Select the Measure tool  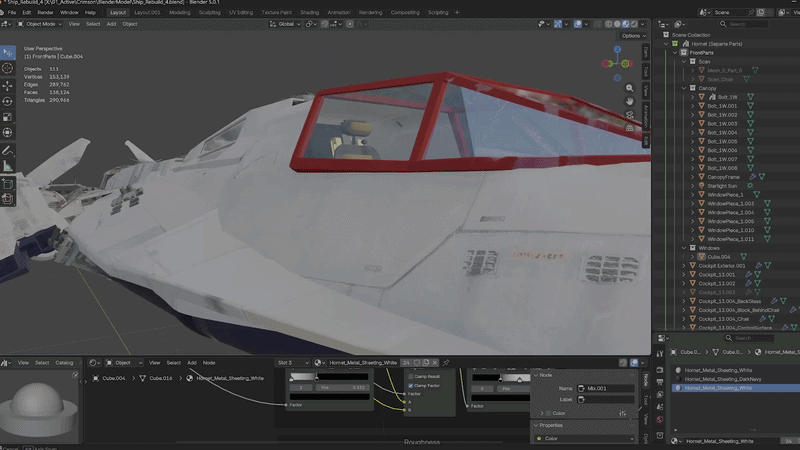tap(8, 166)
